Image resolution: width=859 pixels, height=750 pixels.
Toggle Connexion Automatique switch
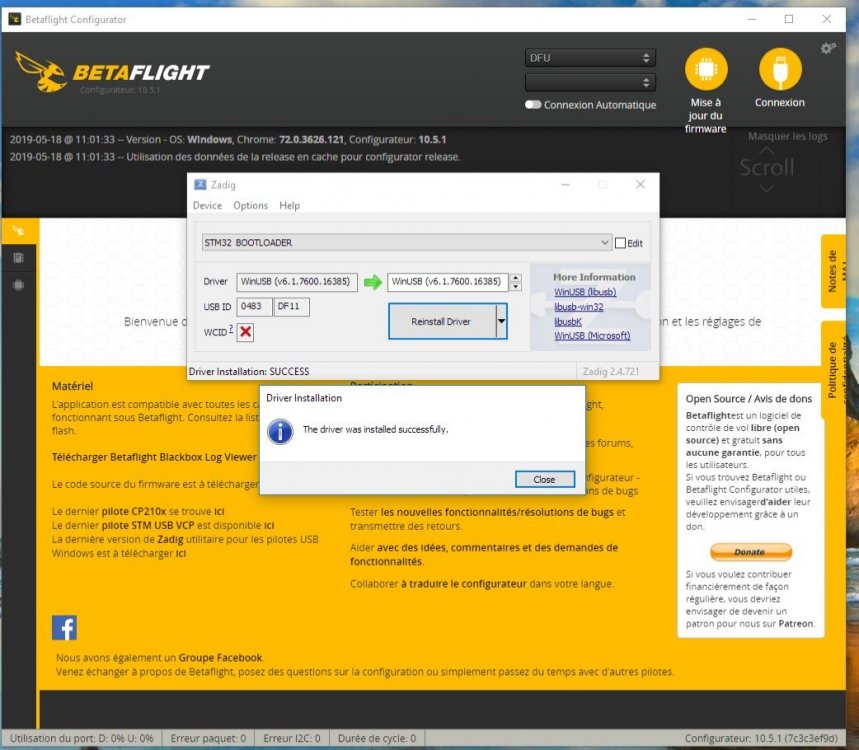[532, 105]
